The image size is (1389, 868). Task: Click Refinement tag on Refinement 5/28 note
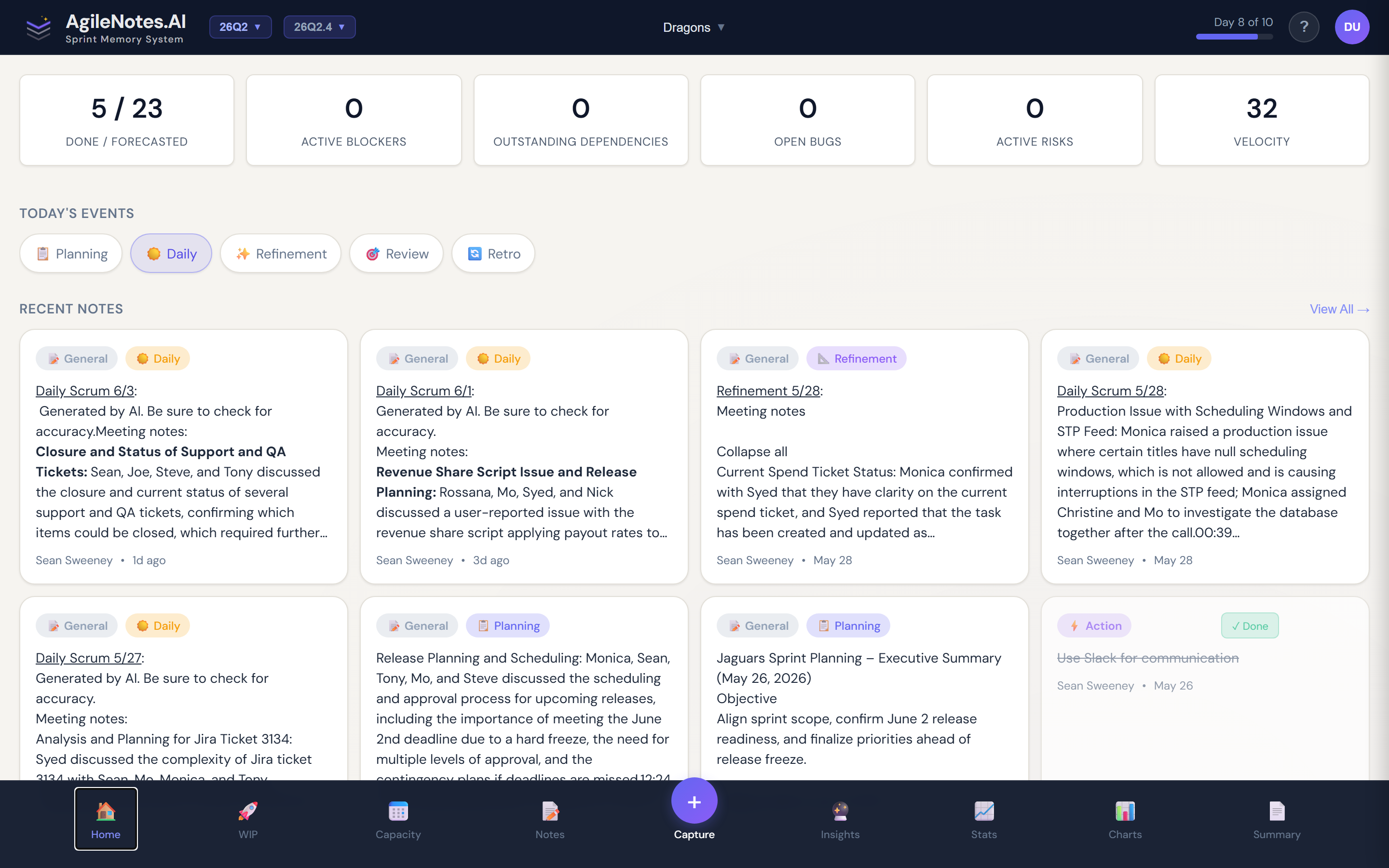coord(856,358)
